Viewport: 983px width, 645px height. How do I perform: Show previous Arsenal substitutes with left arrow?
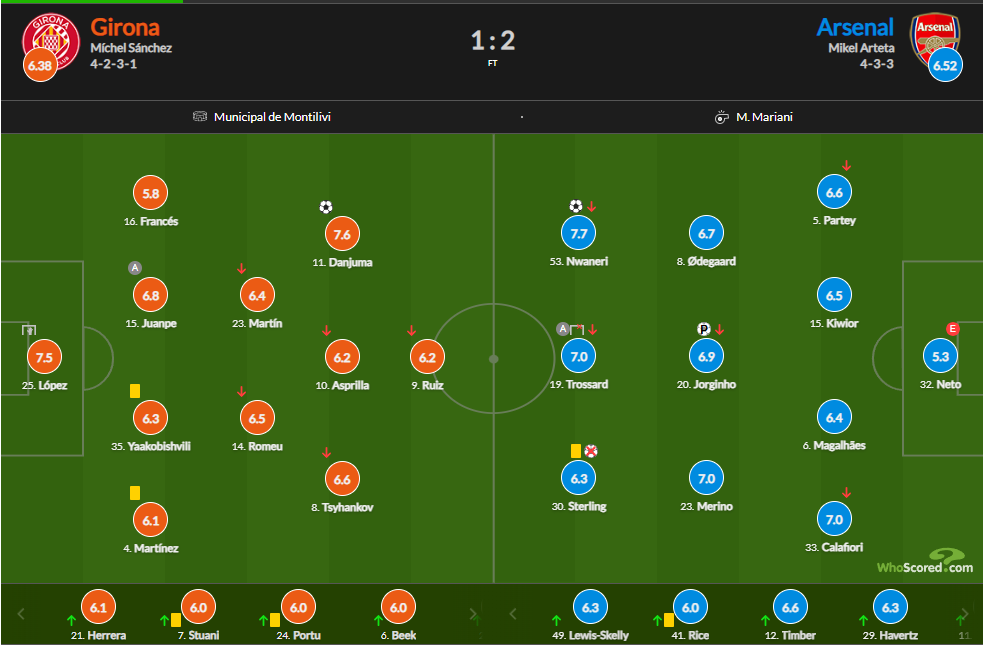pos(513,614)
